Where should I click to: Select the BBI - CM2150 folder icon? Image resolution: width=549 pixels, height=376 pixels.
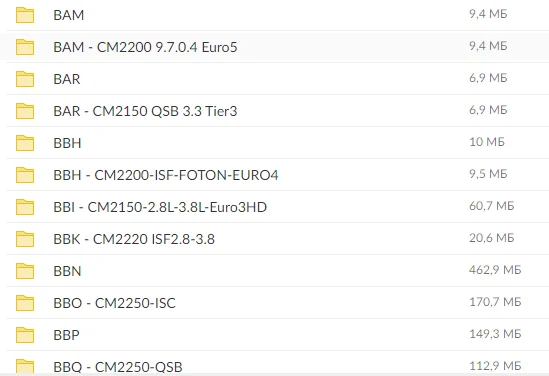[25, 207]
